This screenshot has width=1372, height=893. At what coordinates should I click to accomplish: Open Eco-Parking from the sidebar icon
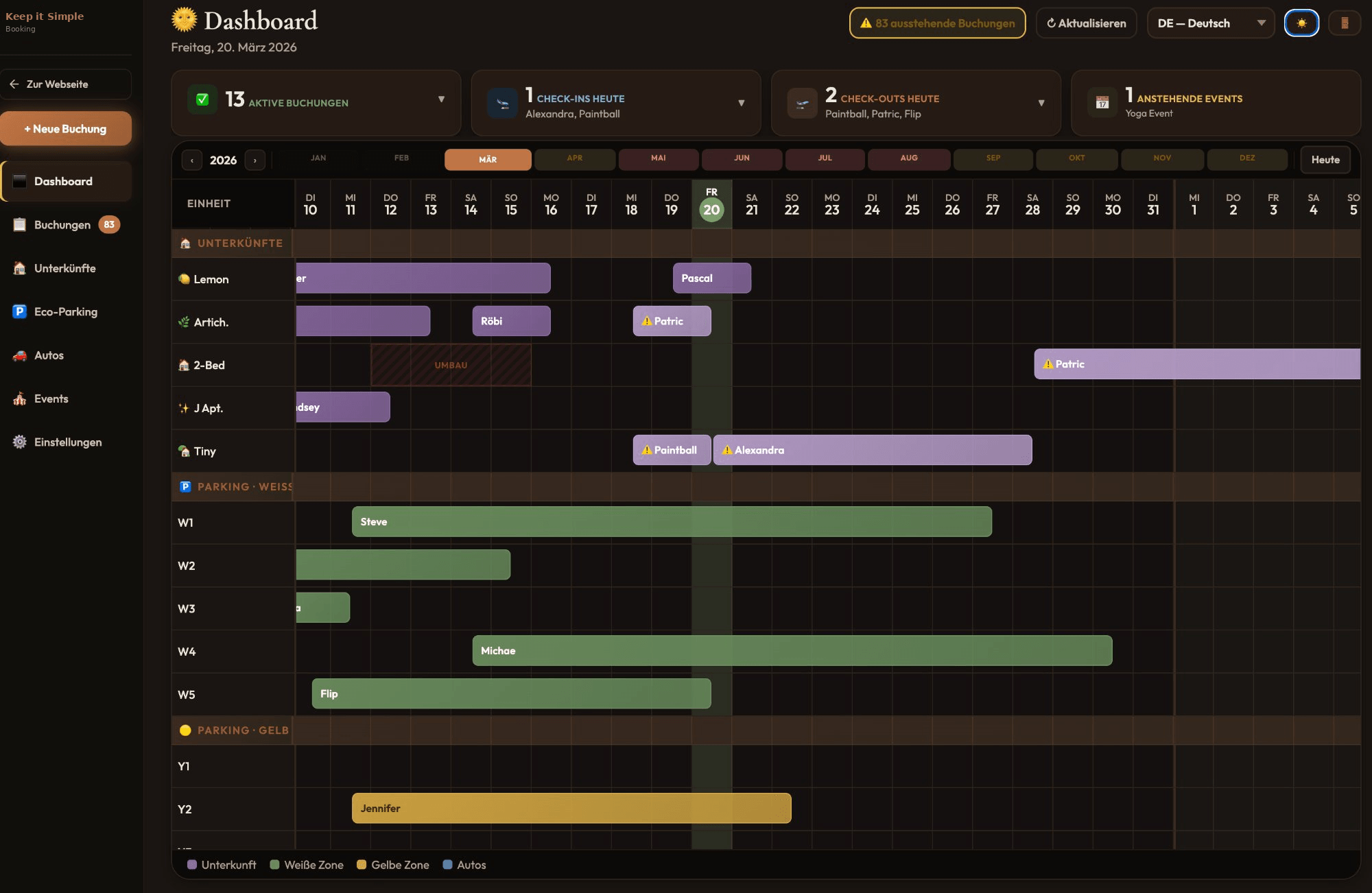pos(20,311)
